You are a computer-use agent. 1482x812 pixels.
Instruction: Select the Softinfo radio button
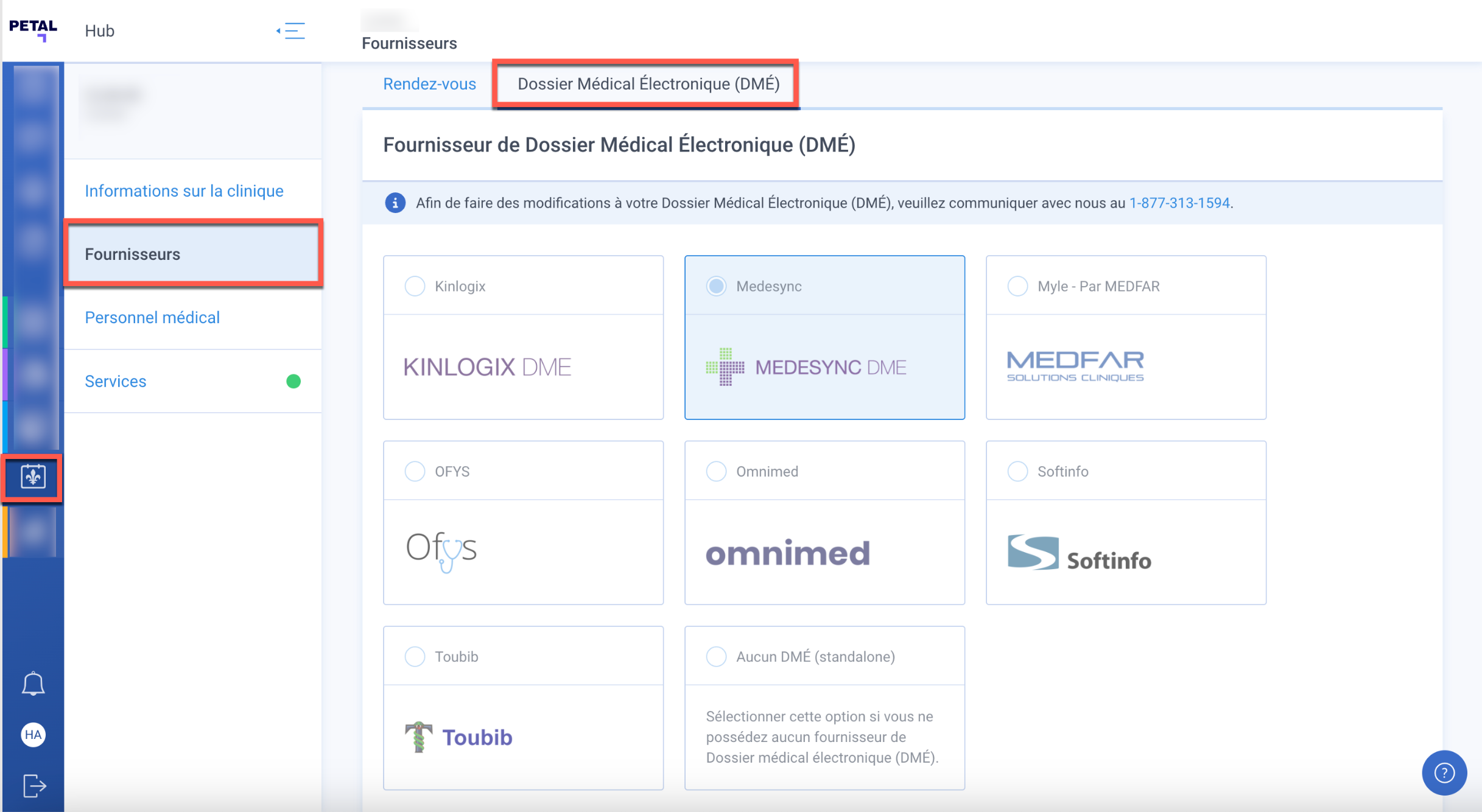(x=1017, y=471)
